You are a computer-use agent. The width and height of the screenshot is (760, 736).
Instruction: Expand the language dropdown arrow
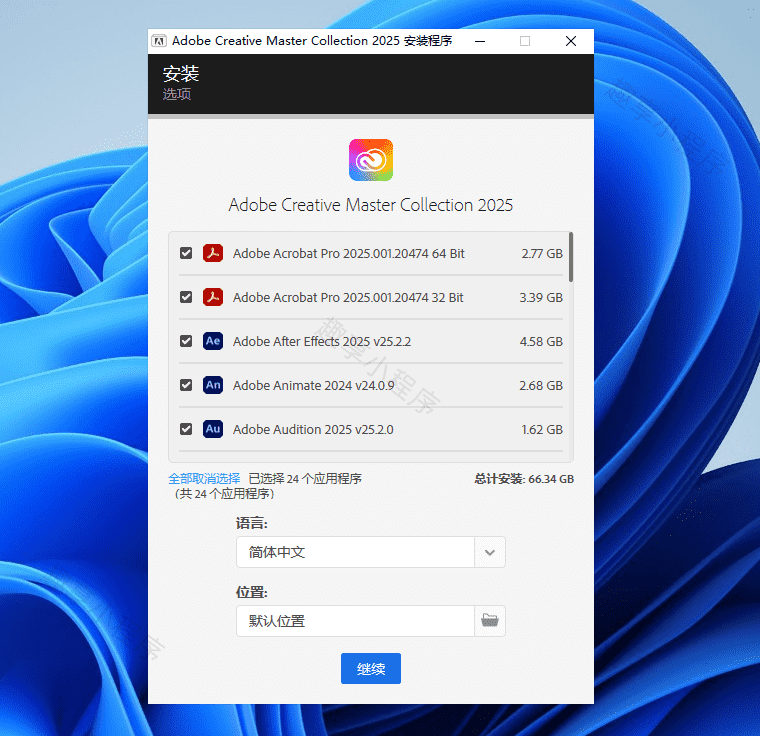490,552
